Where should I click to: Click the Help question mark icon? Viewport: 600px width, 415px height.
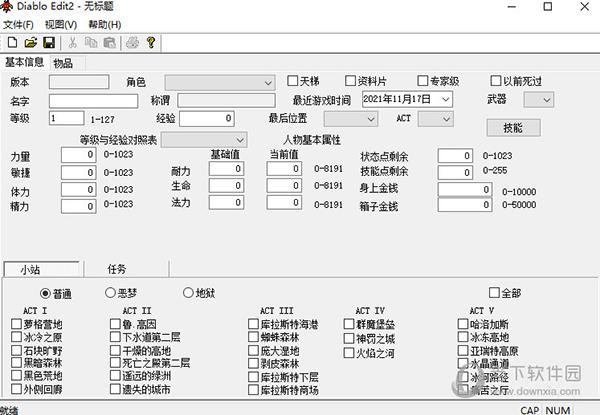click(150, 42)
